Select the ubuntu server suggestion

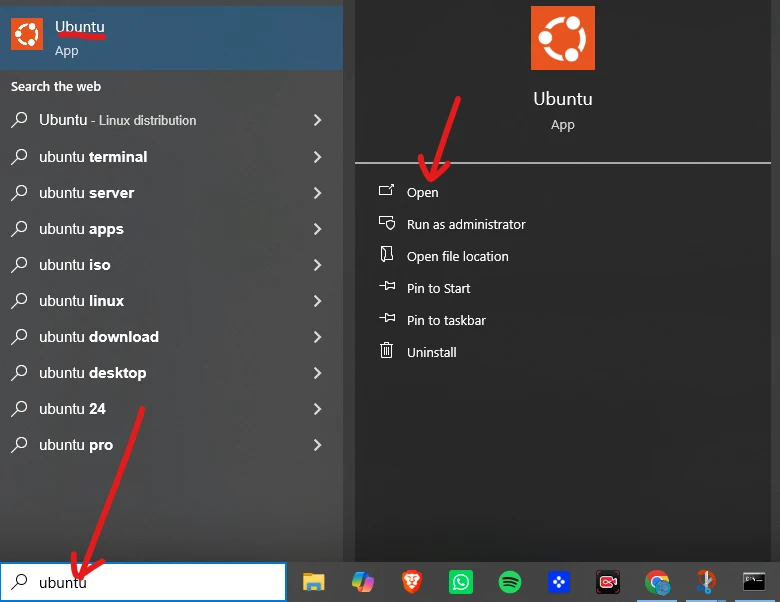(171, 193)
